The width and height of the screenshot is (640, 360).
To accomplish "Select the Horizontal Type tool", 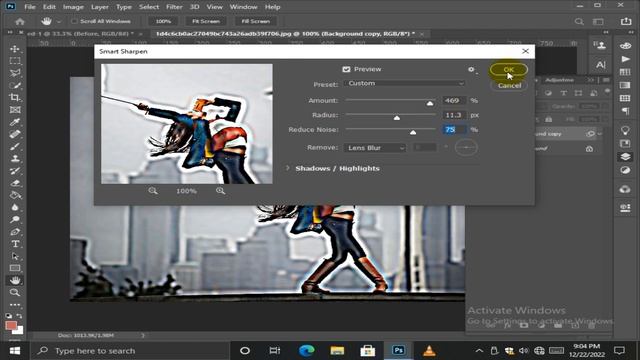I will click(15, 244).
